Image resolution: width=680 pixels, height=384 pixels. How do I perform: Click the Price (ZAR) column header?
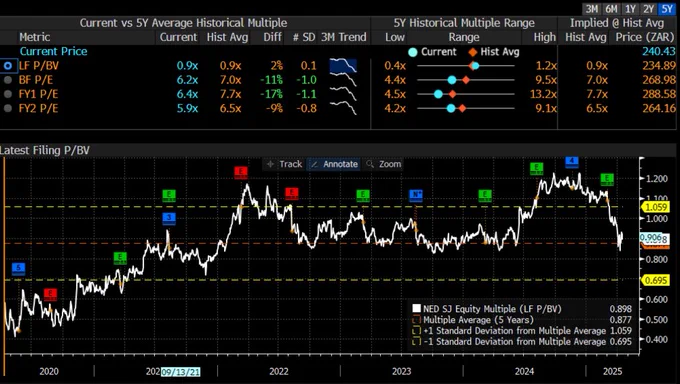[x=645, y=37]
